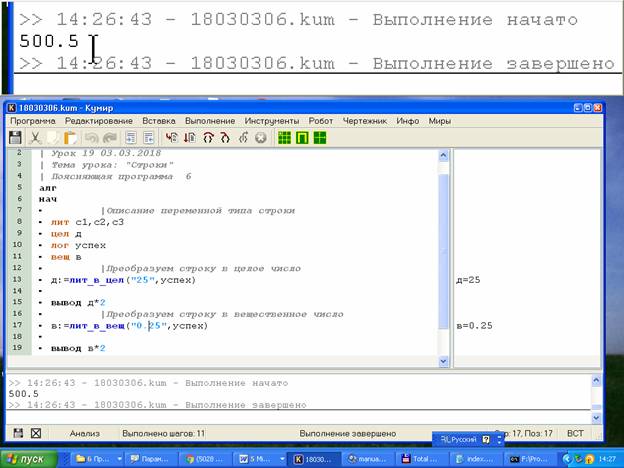This screenshot has height=468, width=624.
Task: Click the red down-arrow step icon
Action: coord(189,138)
